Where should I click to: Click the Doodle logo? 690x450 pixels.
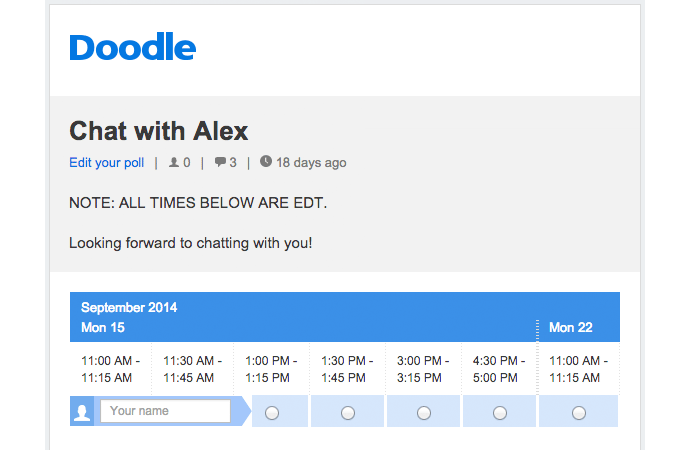(x=132, y=48)
